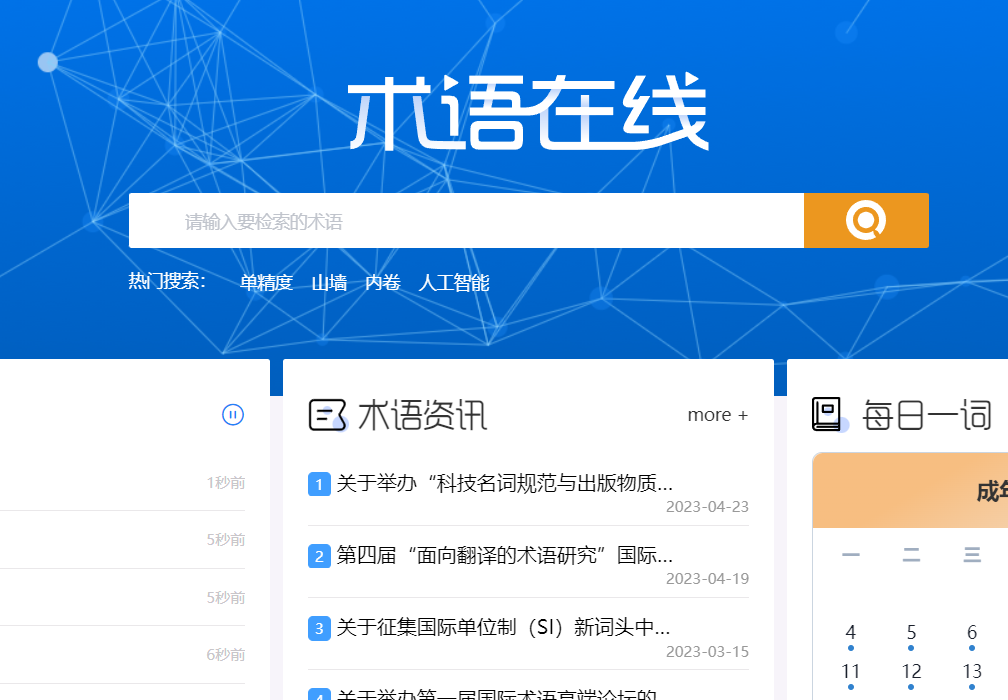The height and width of the screenshot is (700, 1008).
Task: Pause the scrolling feed with pause icon
Action: click(233, 415)
